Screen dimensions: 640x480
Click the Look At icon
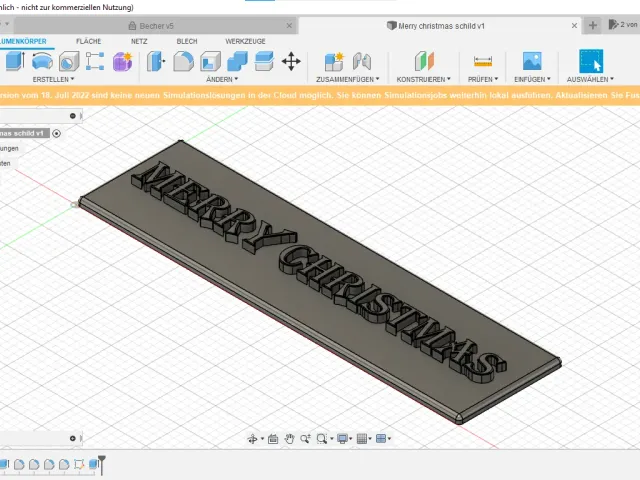tap(273, 439)
